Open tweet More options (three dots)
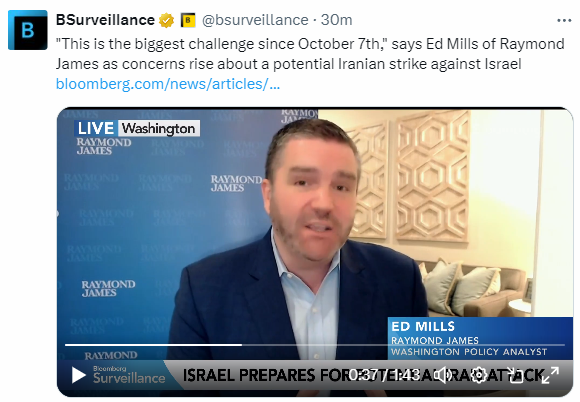This screenshot has width=580, height=402. (564, 20)
